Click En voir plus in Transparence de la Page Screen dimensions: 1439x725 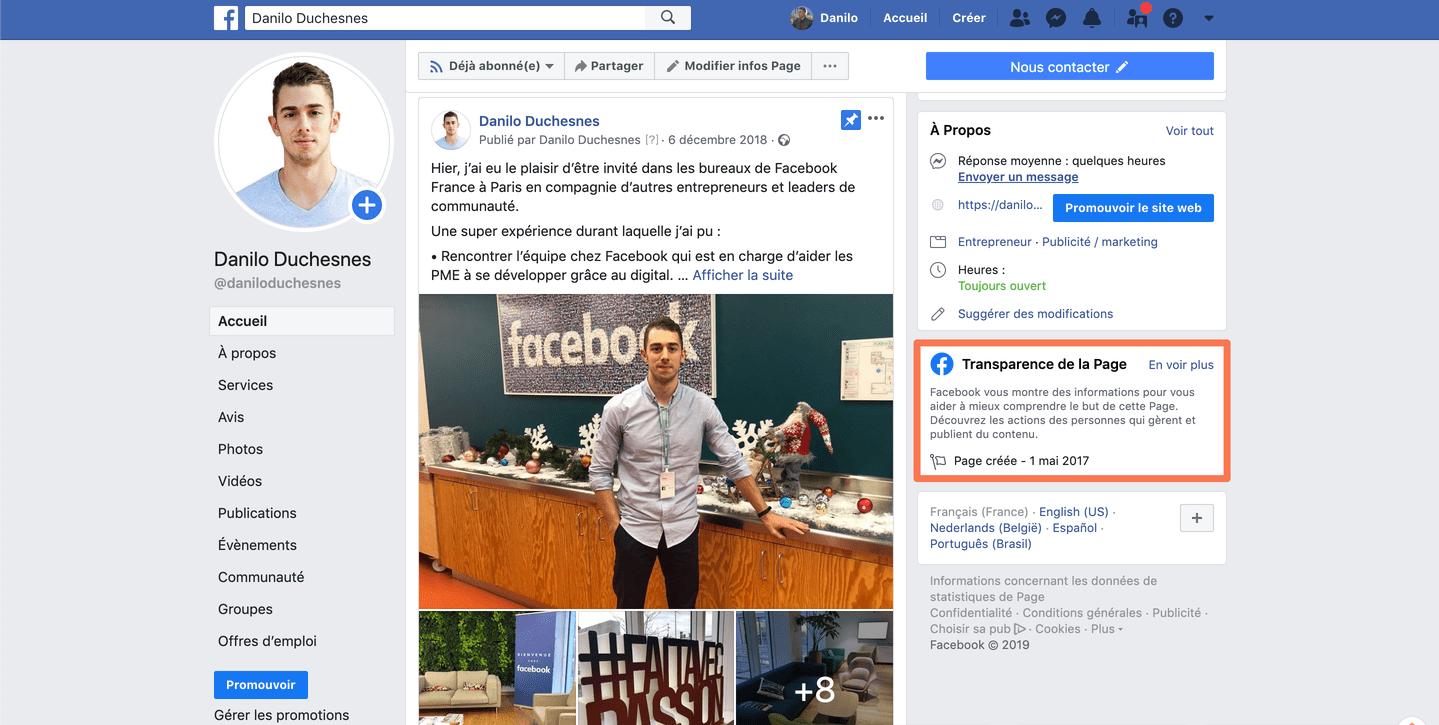[x=1181, y=365]
